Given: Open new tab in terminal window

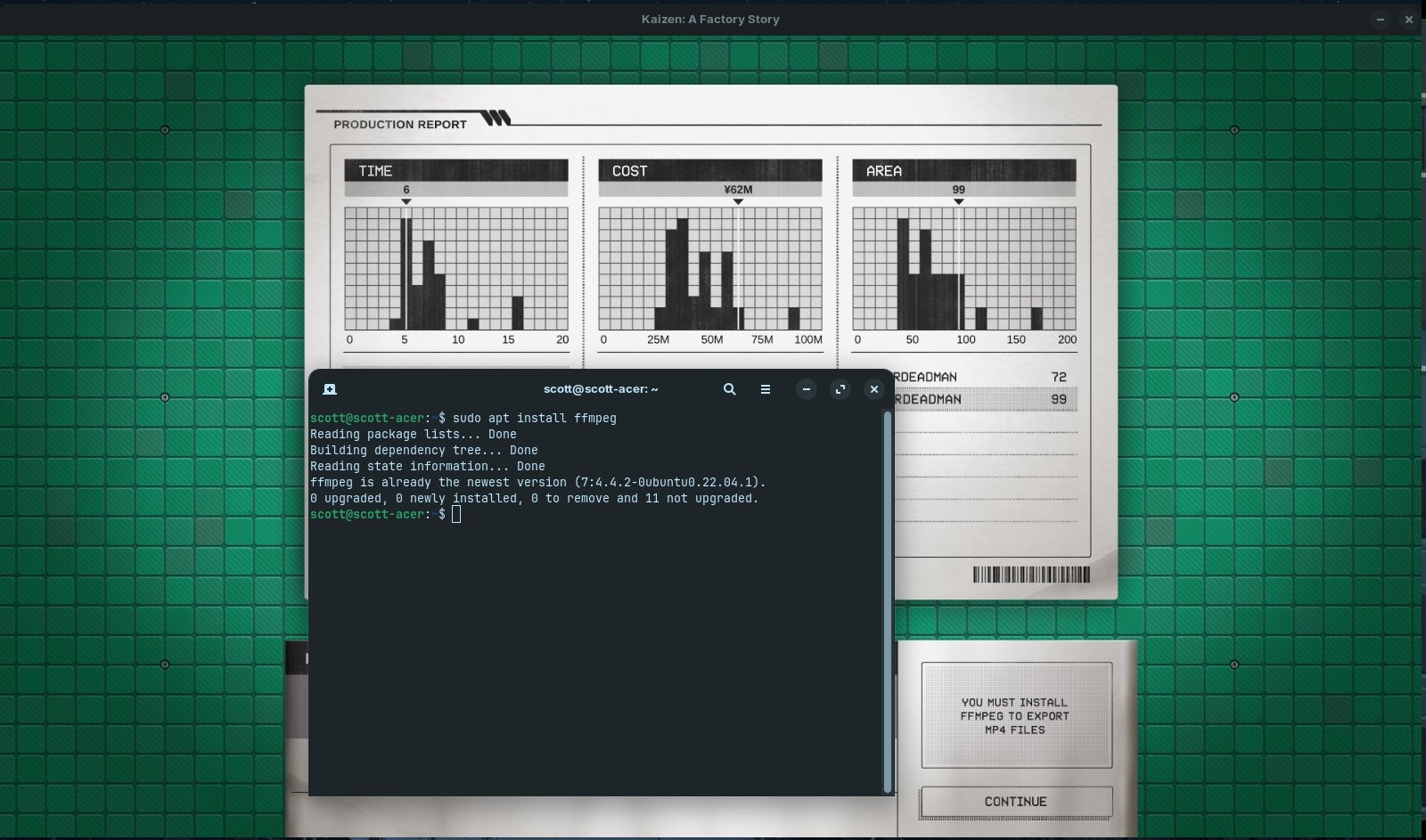Looking at the screenshot, I should (x=330, y=389).
